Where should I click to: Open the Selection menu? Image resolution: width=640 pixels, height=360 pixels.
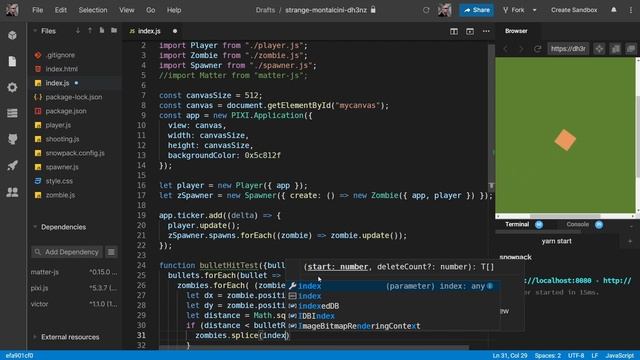(93, 10)
